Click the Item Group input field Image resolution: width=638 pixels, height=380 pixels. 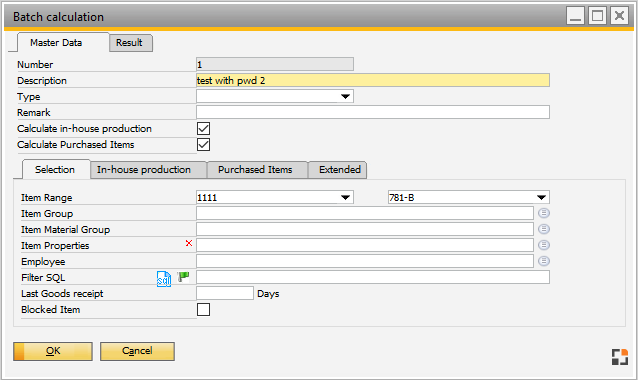point(365,213)
